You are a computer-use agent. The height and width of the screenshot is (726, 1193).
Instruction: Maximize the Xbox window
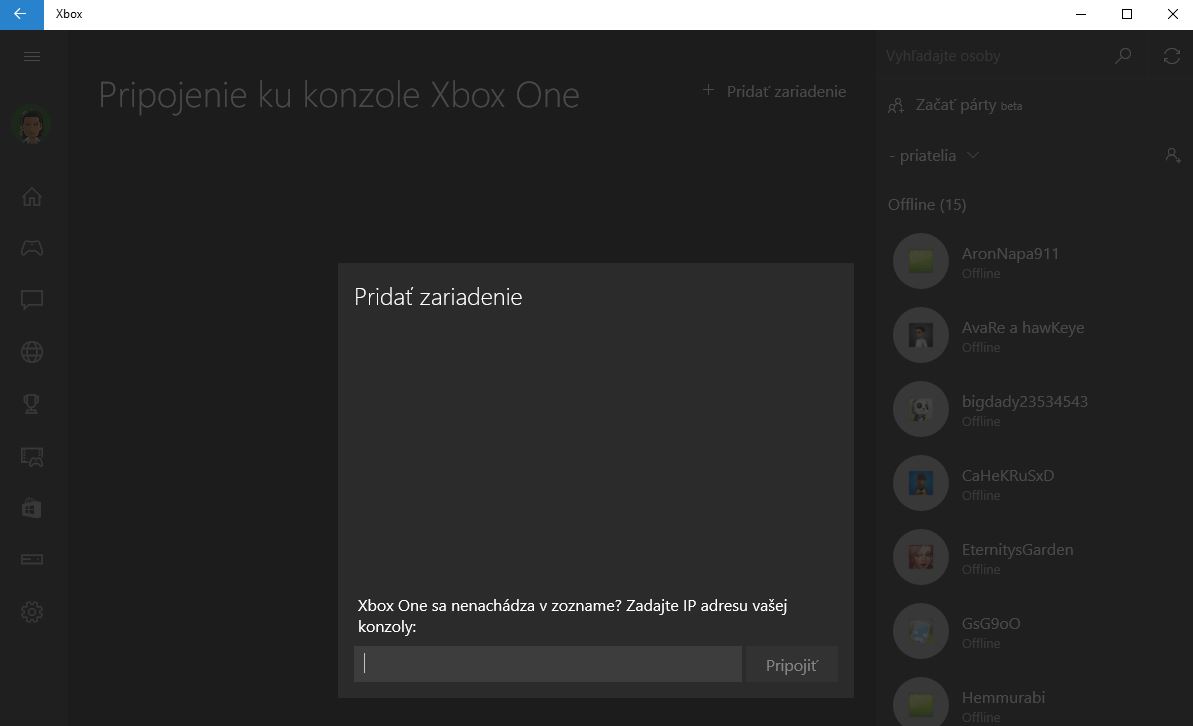coord(1127,14)
